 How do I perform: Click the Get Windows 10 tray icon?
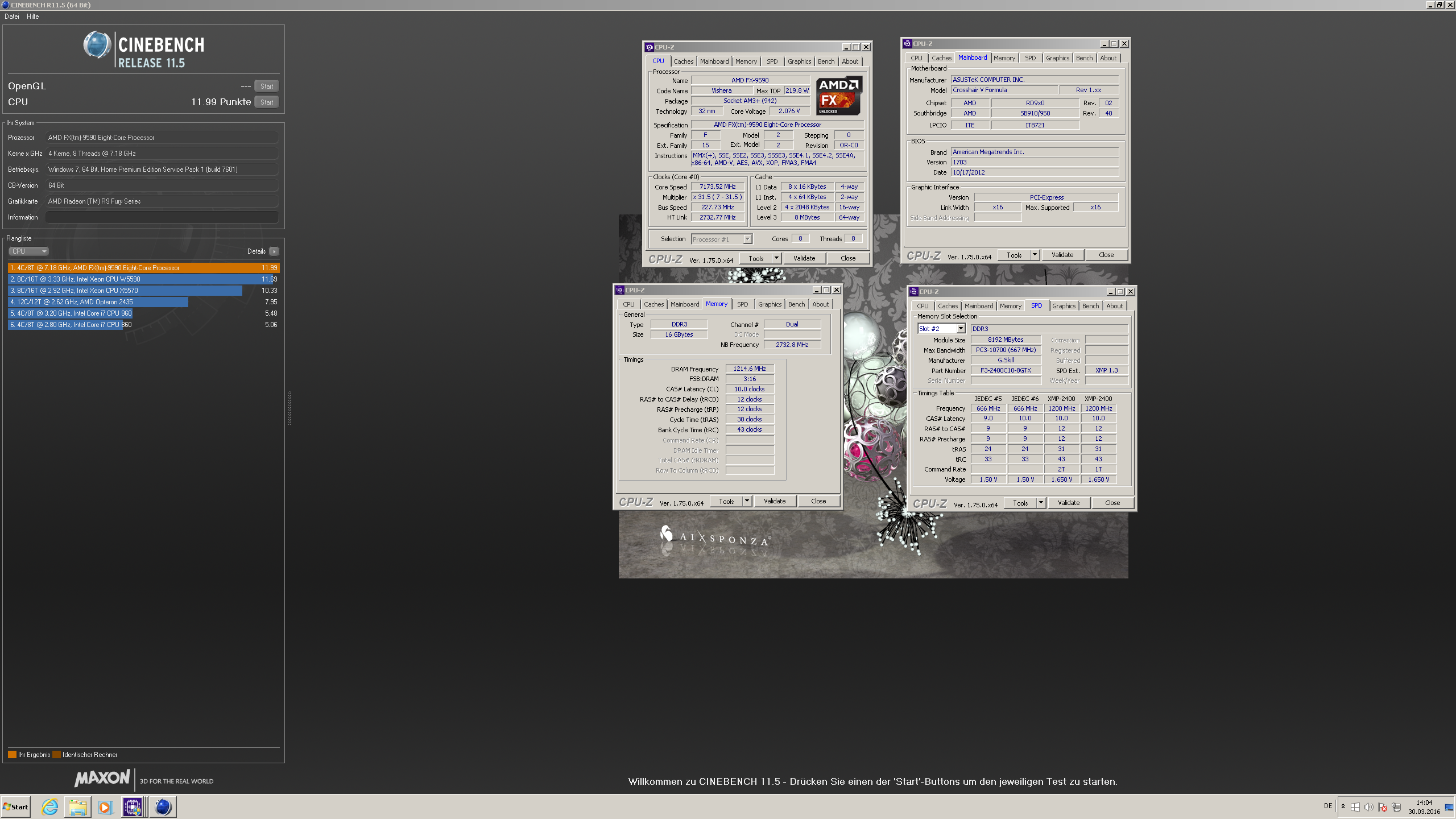pos(1355,806)
